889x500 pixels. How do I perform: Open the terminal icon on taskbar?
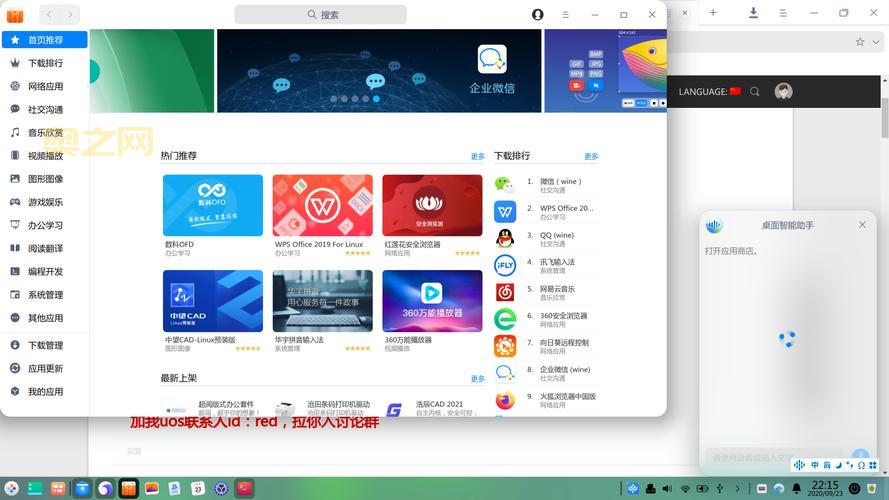tap(245, 488)
